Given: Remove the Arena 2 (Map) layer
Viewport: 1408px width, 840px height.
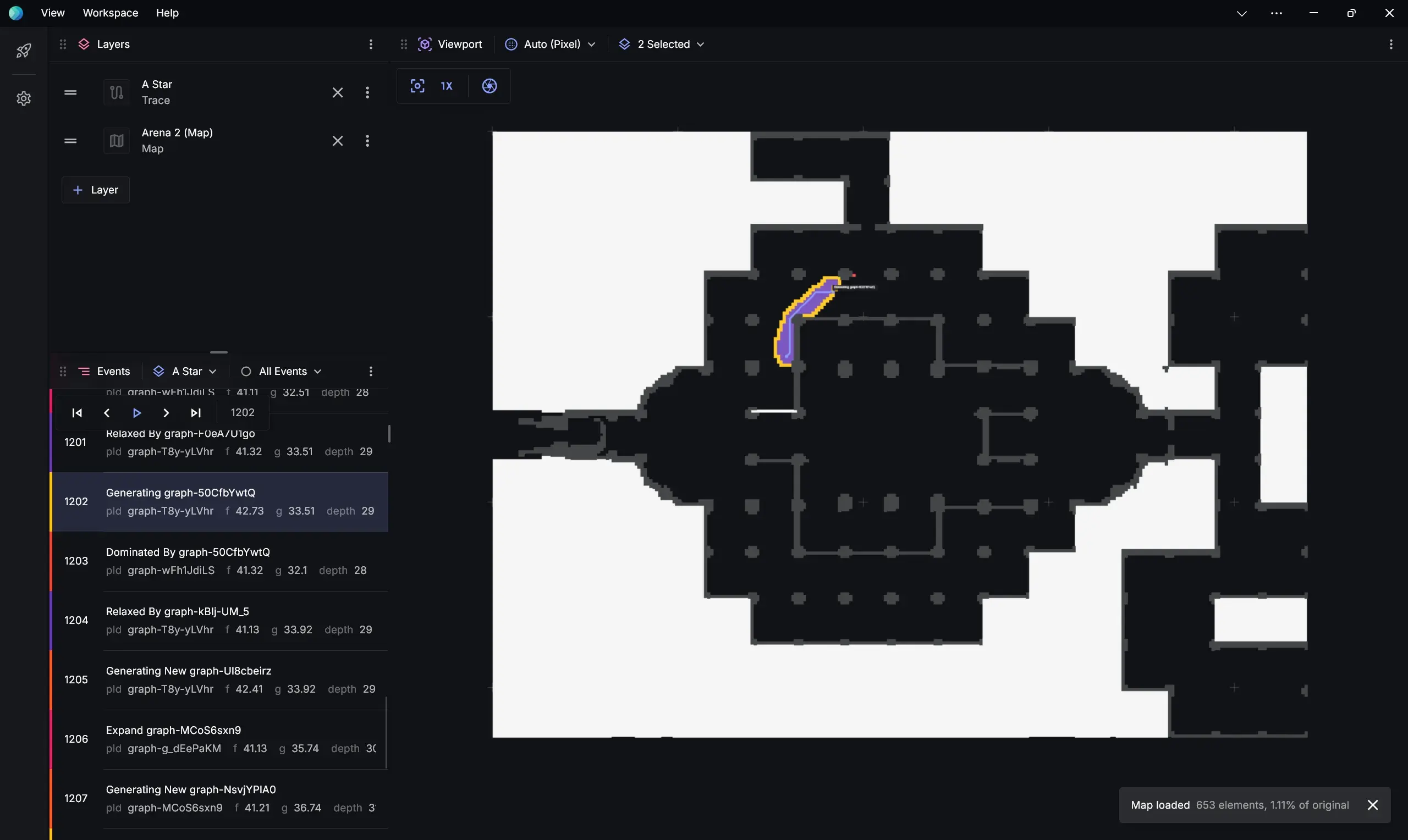Looking at the screenshot, I should [x=337, y=141].
